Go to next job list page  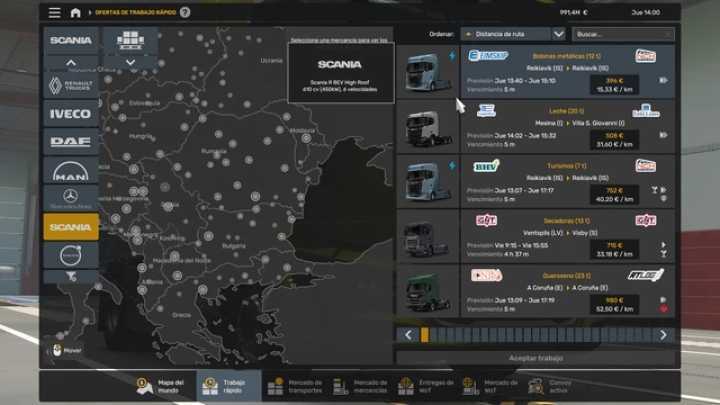[x=664, y=335]
